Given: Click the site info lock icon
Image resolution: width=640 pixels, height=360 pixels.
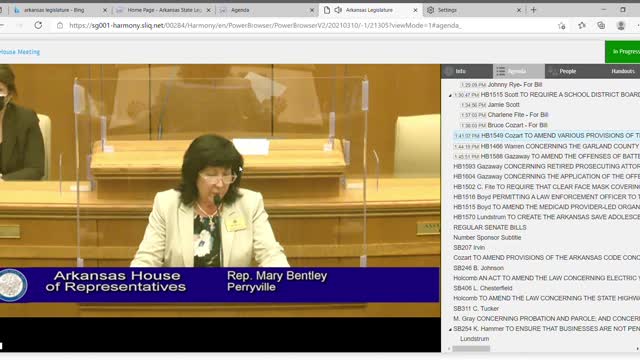Looking at the screenshot, I should pos(60,25).
